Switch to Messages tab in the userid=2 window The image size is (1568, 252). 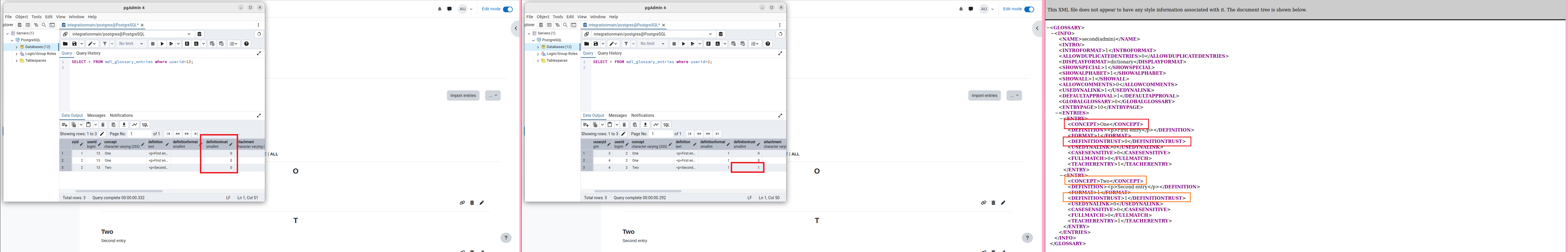tap(617, 115)
